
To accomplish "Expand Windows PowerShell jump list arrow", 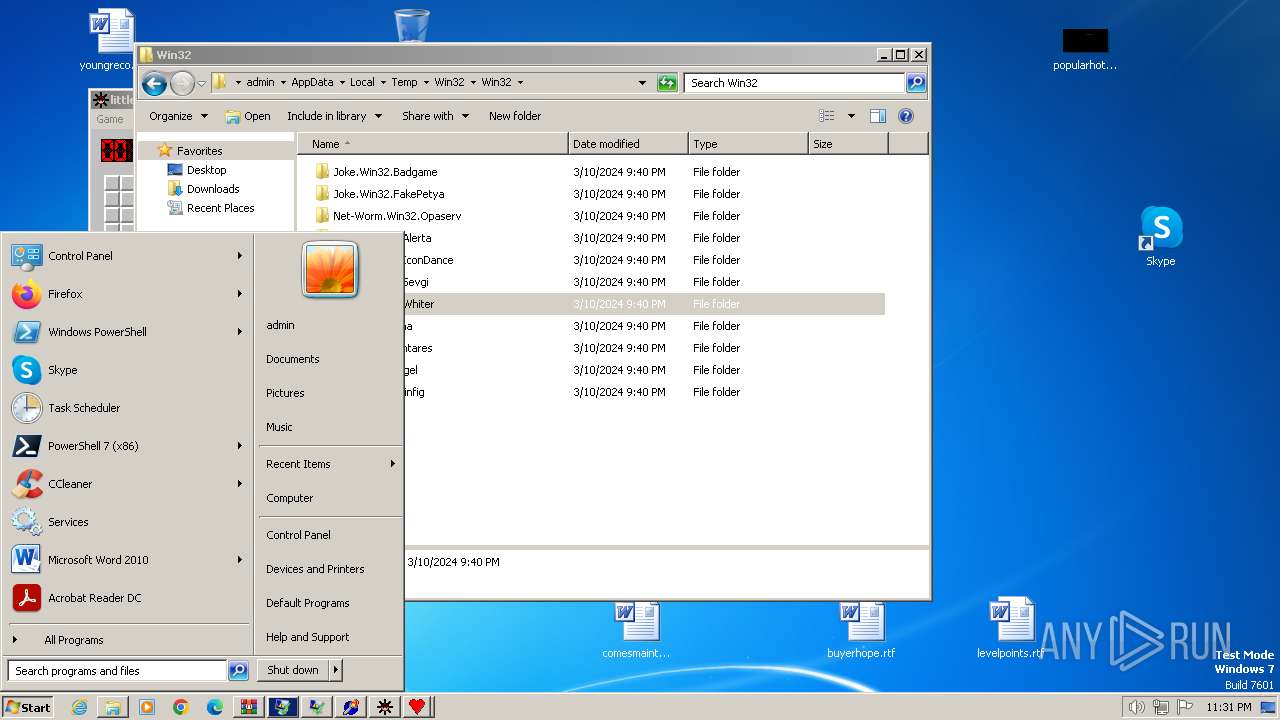I will coord(240,332).
